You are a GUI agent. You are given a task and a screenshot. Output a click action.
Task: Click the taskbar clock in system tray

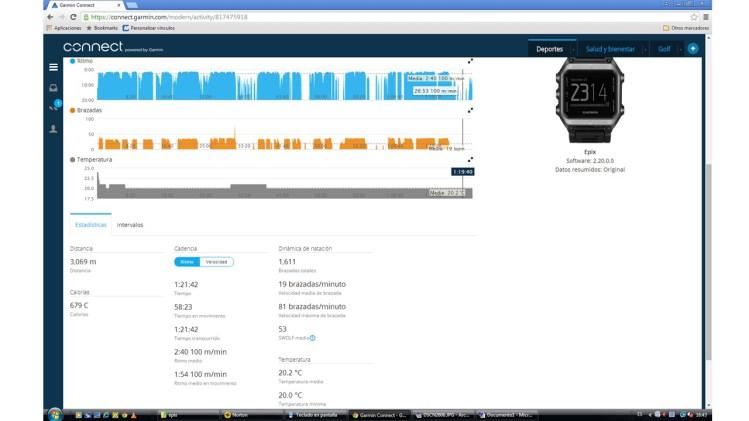(701, 415)
